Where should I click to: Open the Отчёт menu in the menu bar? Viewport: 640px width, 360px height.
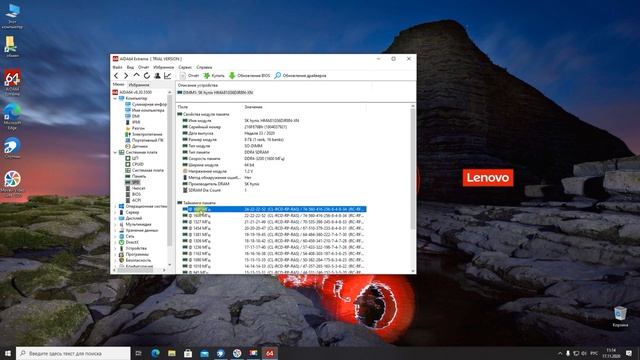point(143,67)
